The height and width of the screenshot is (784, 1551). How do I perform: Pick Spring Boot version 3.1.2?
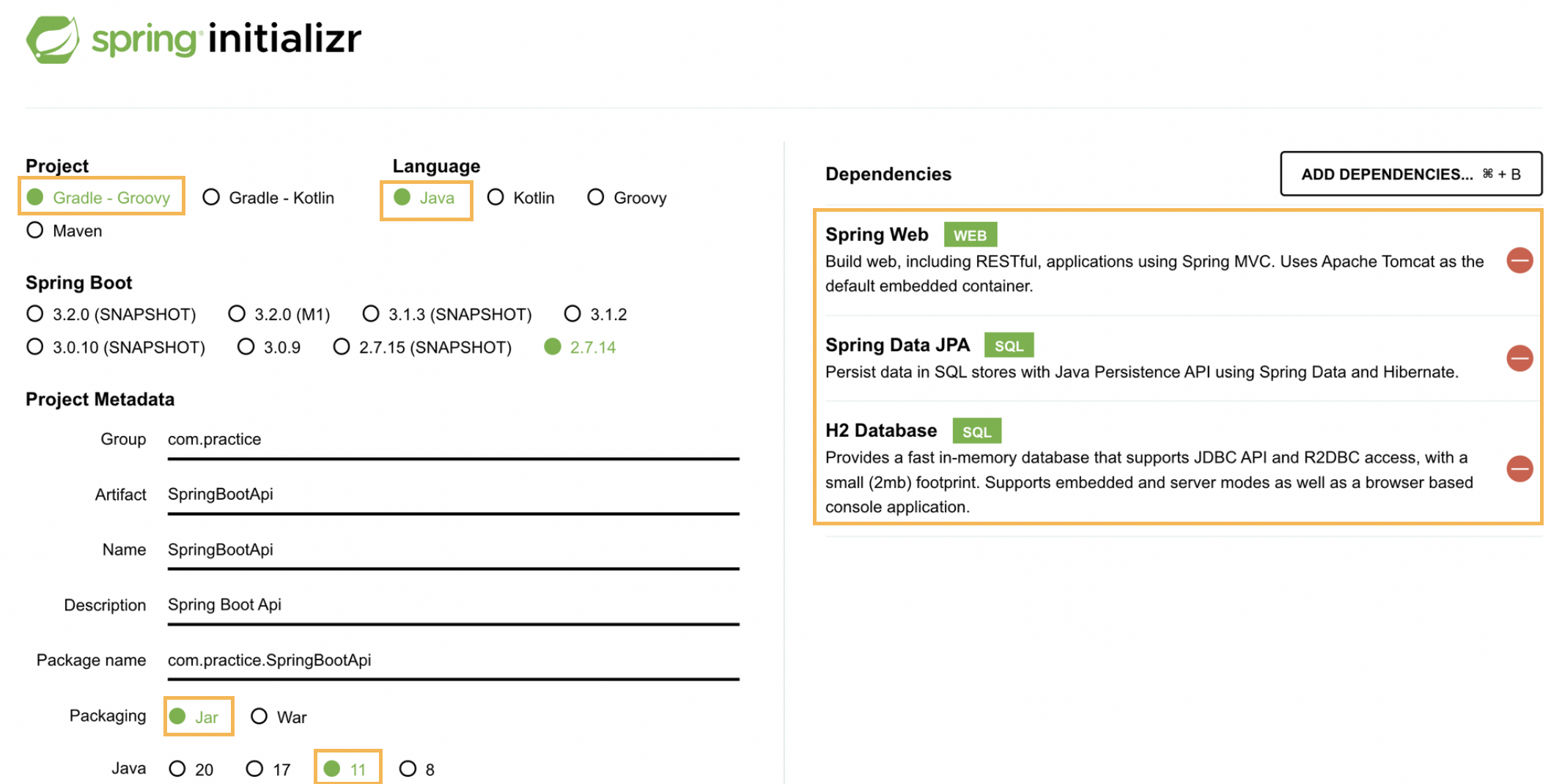tap(572, 314)
